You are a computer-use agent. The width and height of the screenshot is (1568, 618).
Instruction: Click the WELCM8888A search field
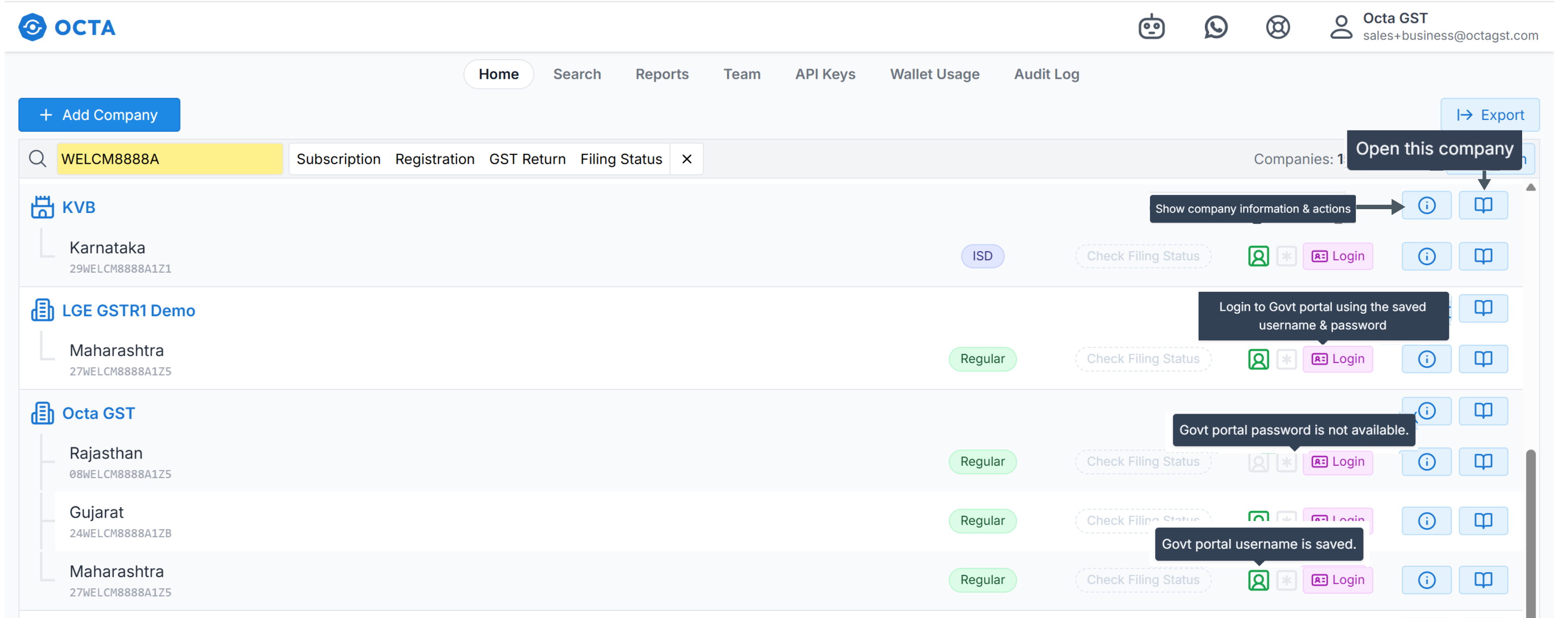[x=170, y=159]
